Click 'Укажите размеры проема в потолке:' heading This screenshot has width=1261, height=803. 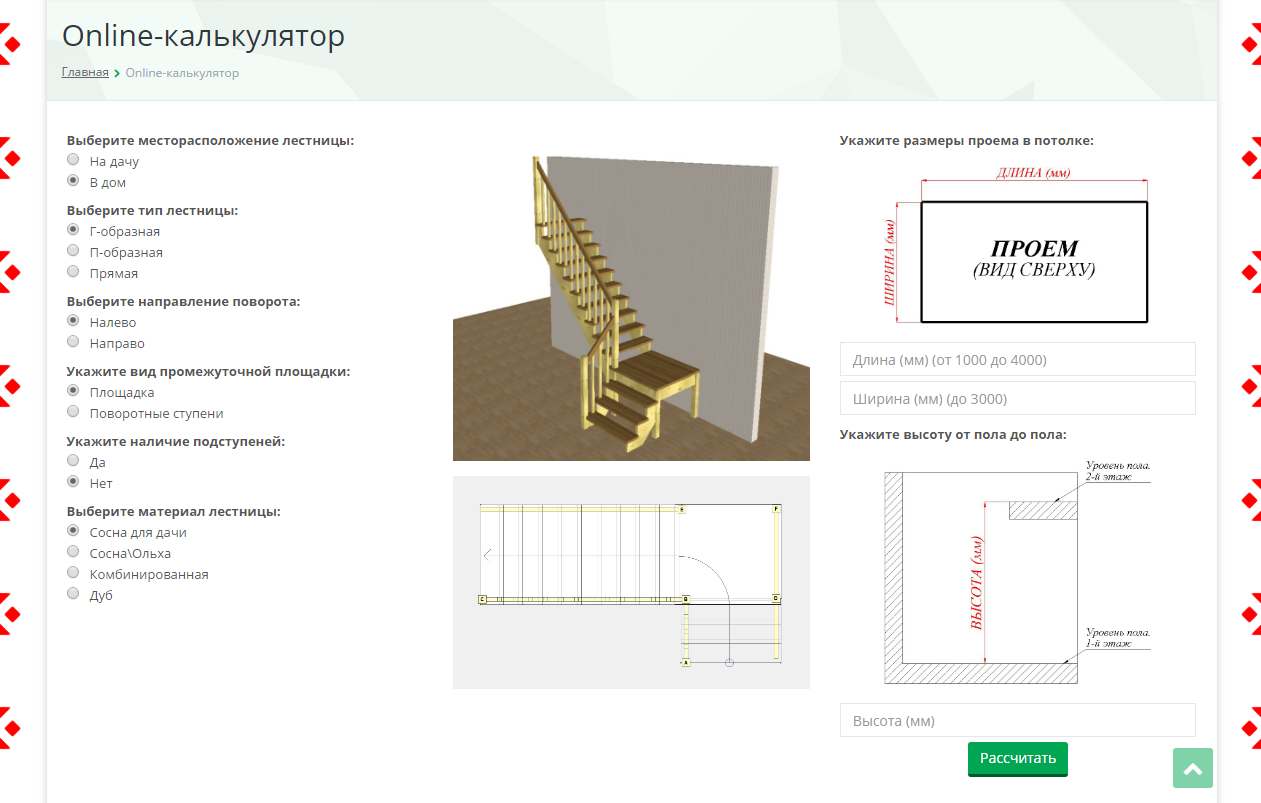[x=967, y=141]
